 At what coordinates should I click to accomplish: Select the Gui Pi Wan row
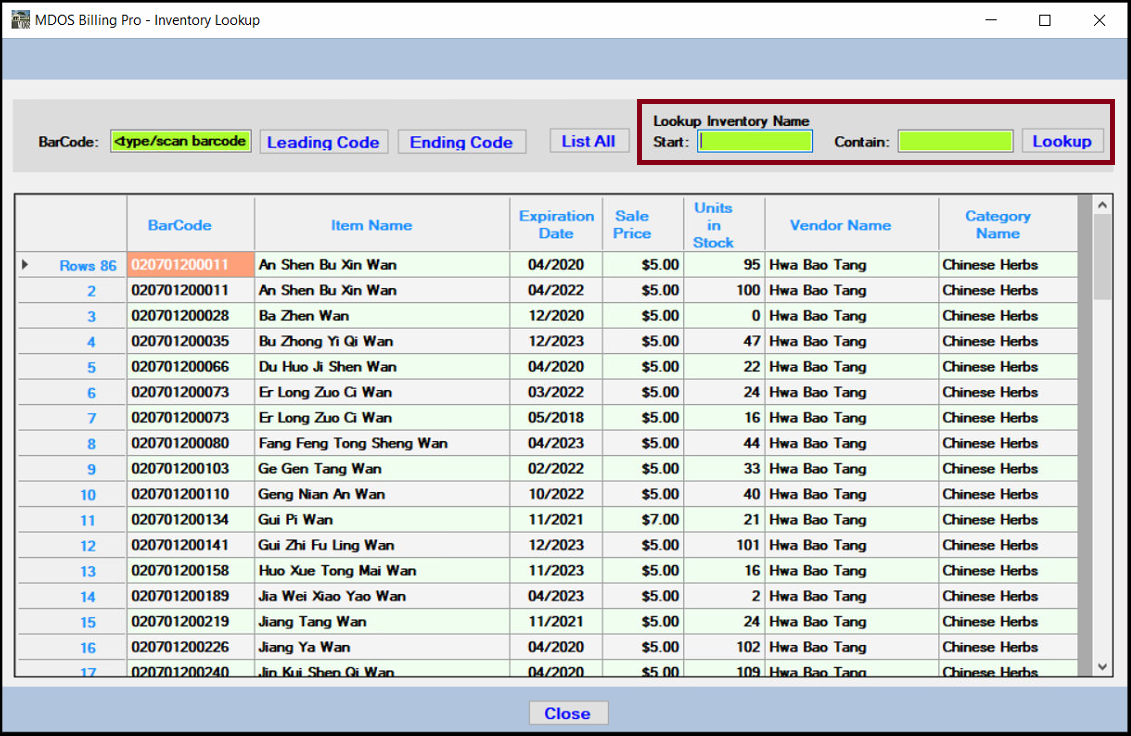click(x=330, y=519)
